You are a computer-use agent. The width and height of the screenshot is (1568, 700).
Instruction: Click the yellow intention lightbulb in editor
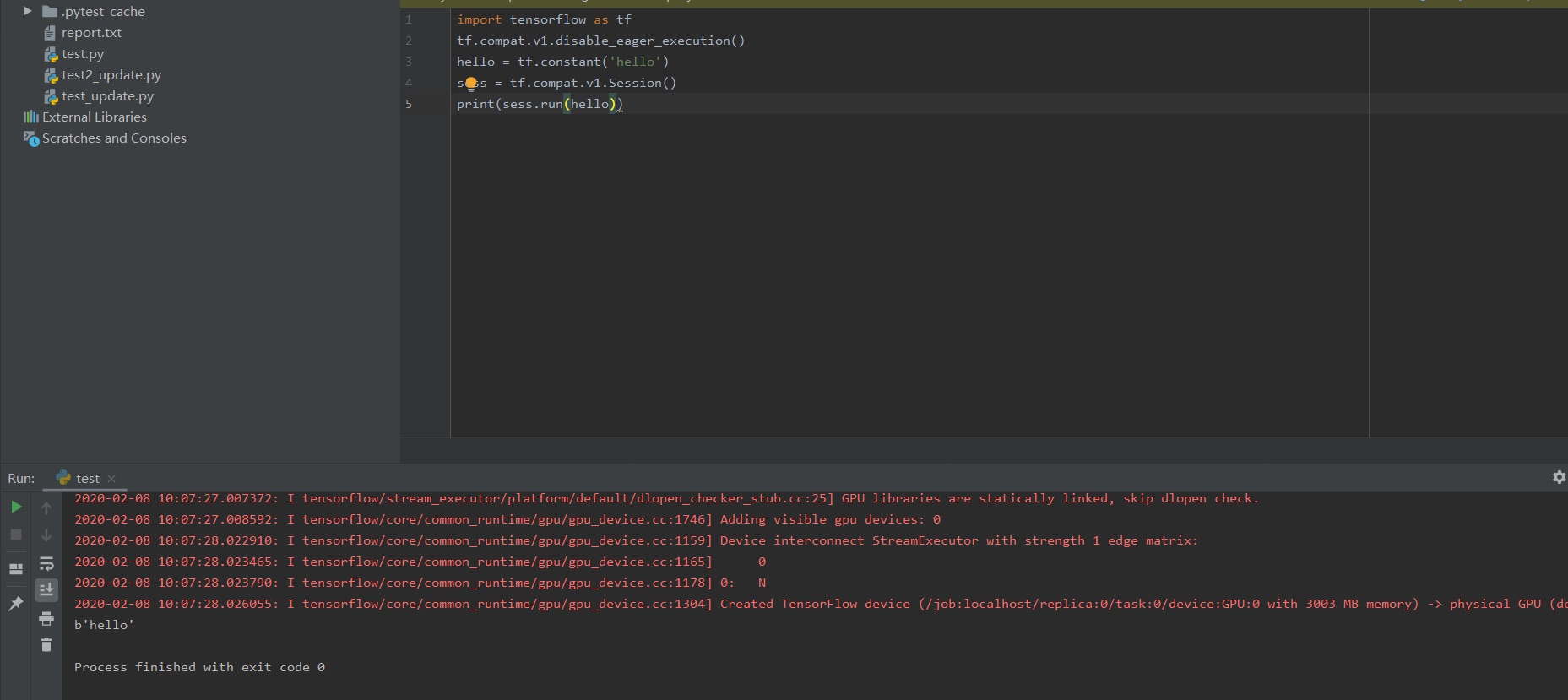[x=471, y=83]
